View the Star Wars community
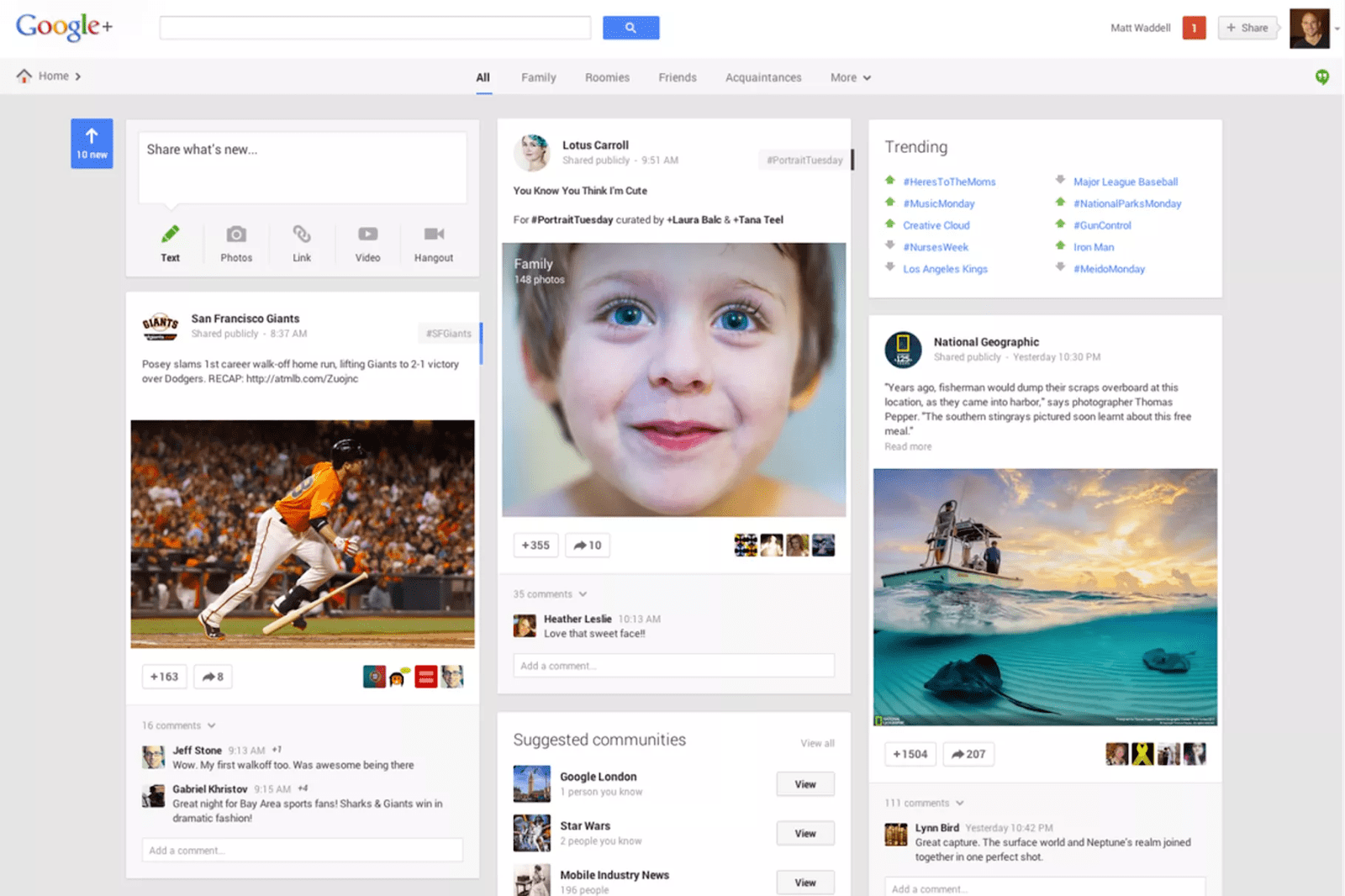Image resolution: width=1345 pixels, height=896 pixels. pyautogui.click(x=804, y=833)
